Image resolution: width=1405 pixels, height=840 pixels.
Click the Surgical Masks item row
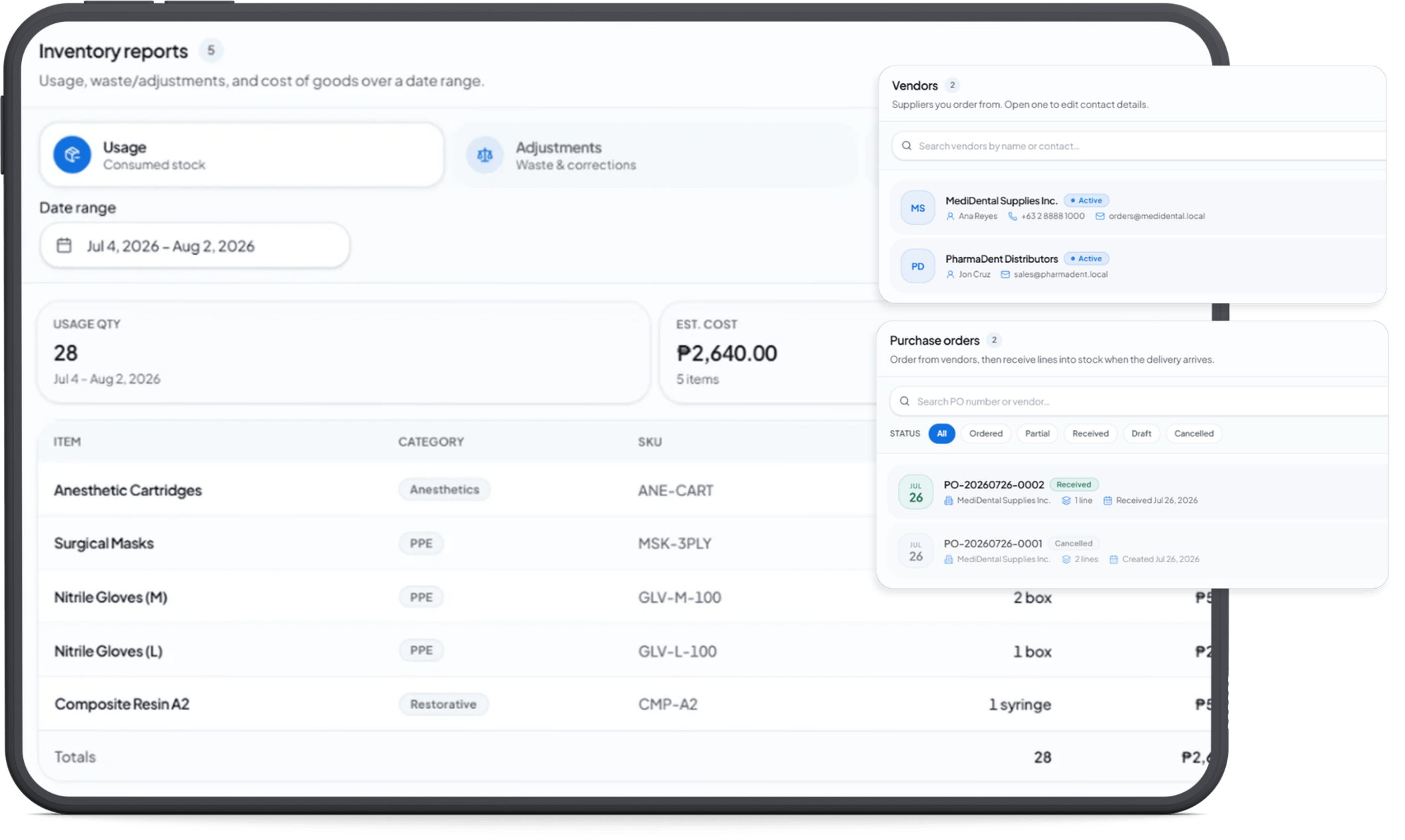click(x=458, y=543)
